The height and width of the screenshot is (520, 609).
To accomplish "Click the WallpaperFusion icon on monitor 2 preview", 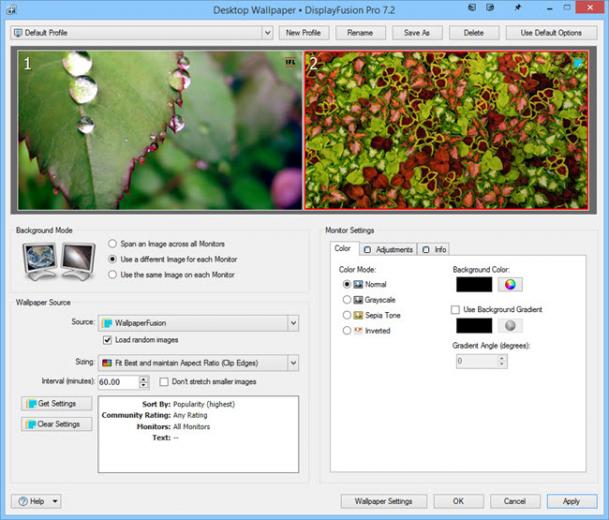I will (x=578, y=63).
